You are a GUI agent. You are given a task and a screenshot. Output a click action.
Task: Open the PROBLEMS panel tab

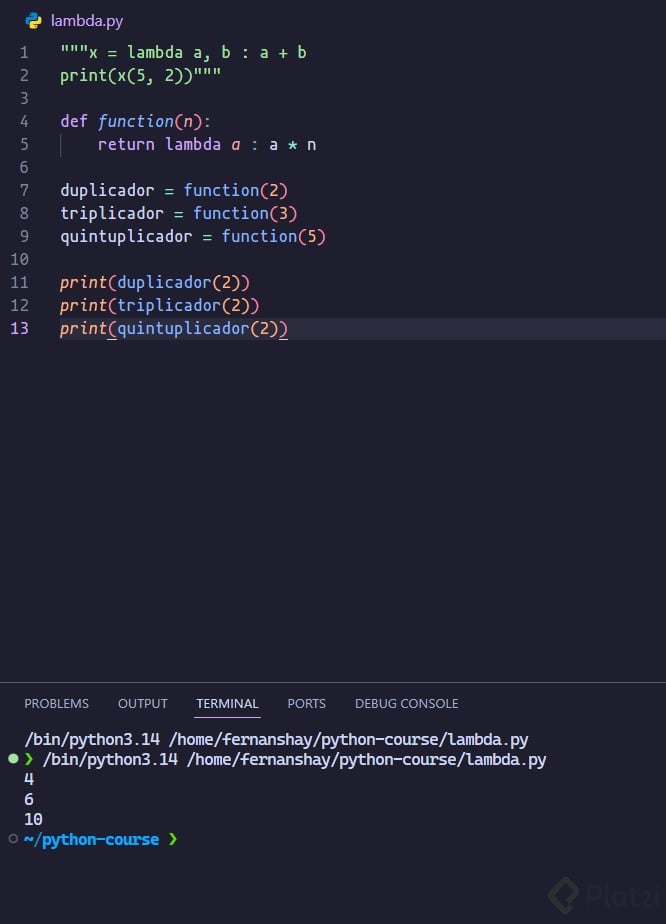(x=57, y=704)
